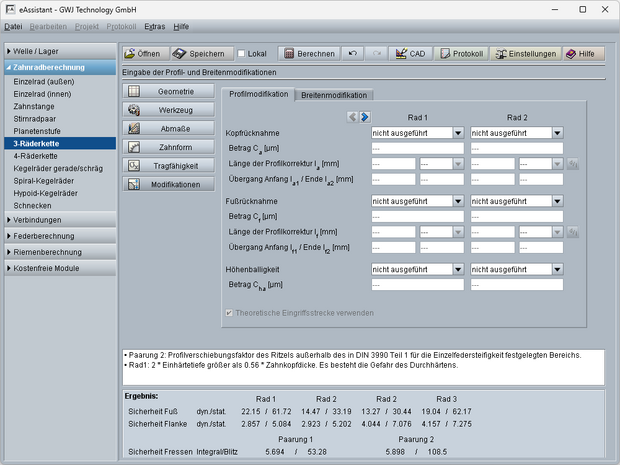Click the undo arrow icon

352,53
